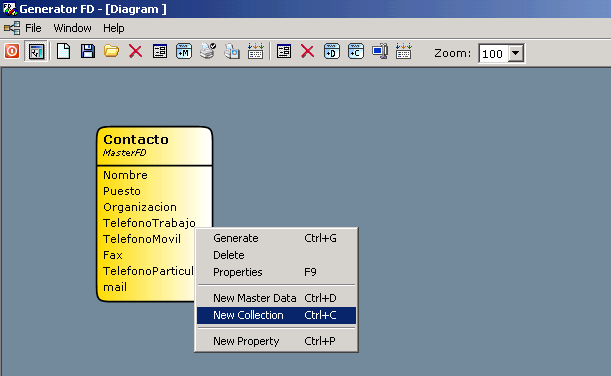
Task: Open the Help menu
Action: tap(114, 28)
